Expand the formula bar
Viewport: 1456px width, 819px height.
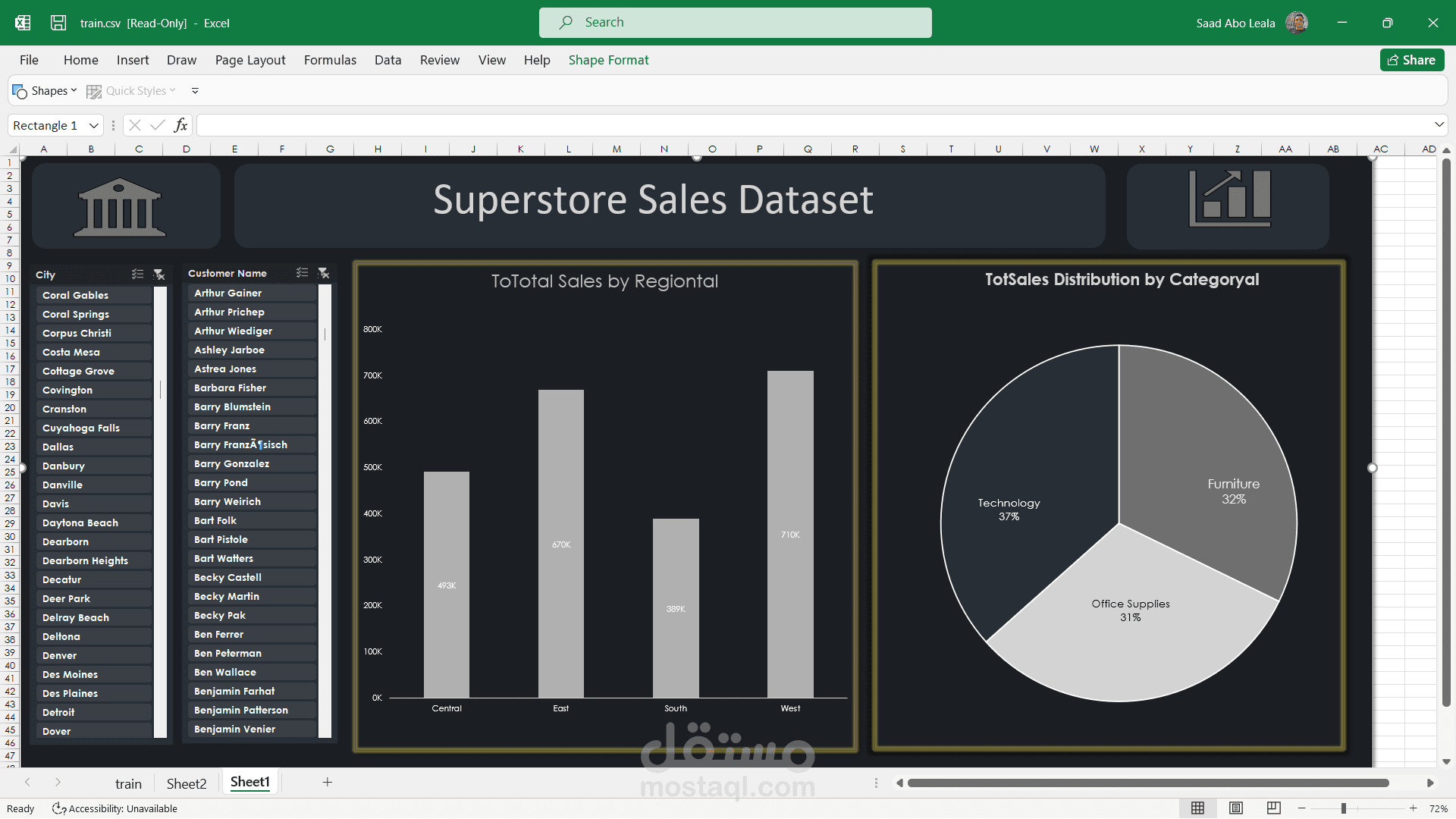coord(1439,124)
